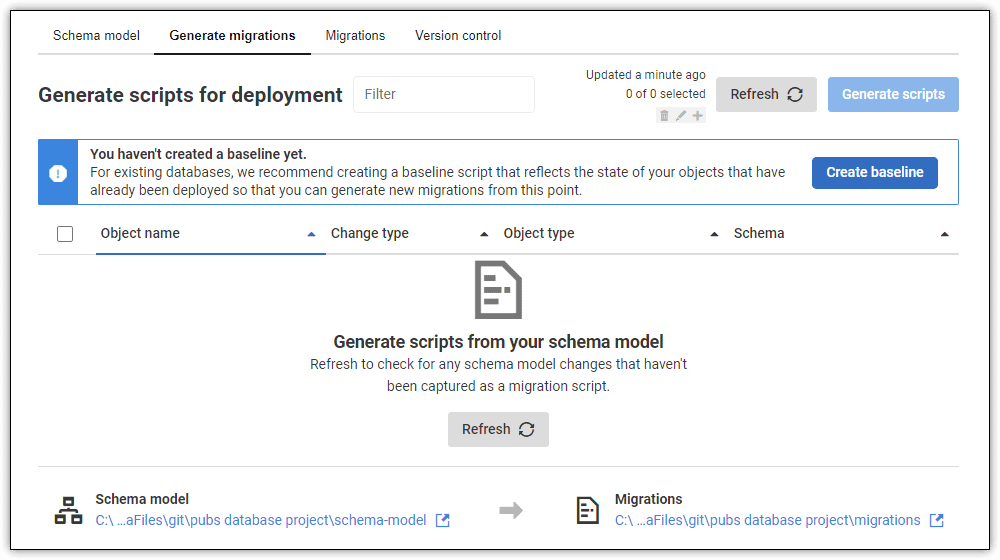Sort by Schema column arrow
Image resolution: width=1000 pixels, height=560 pixels.
[x=945, y=234]
